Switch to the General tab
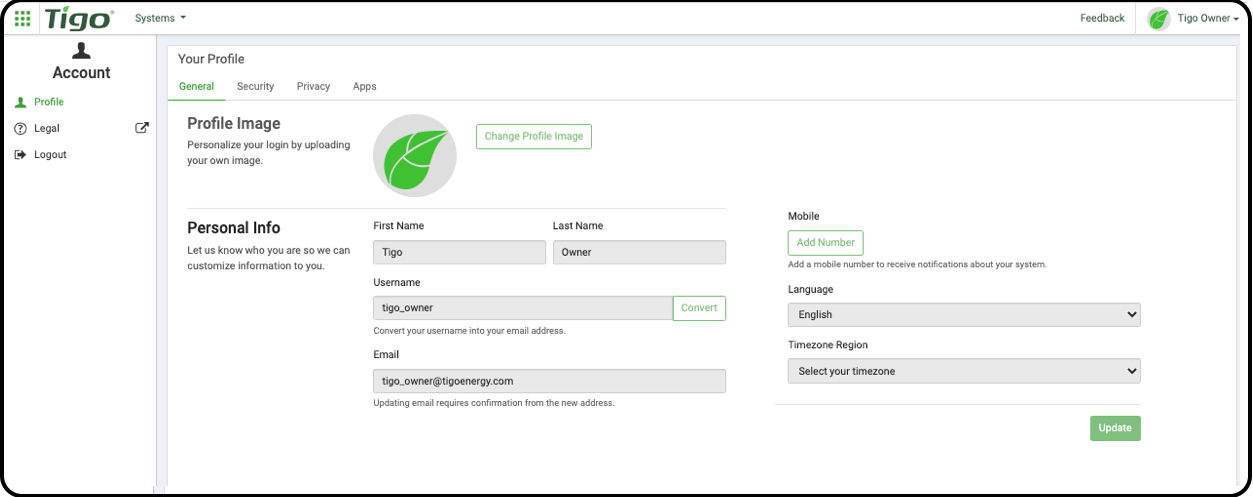This screenshot has height=497, width=1253. (x=196, y=86)
